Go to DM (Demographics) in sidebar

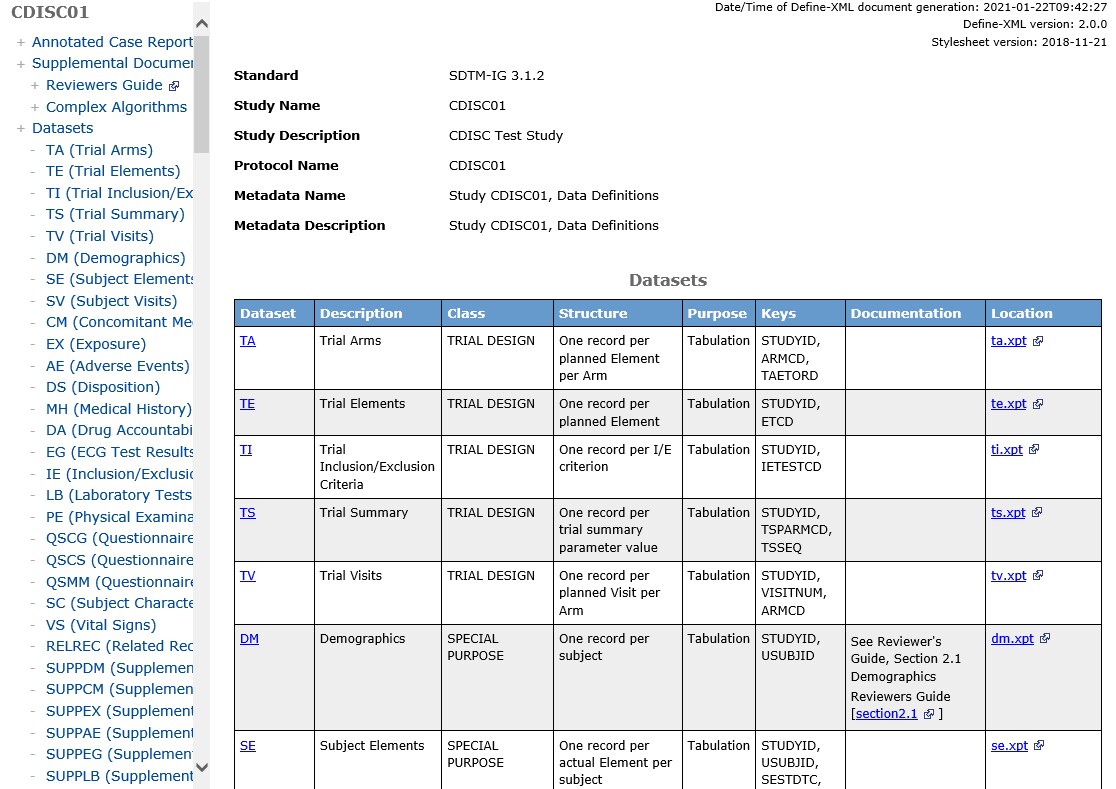(x=116, y=258)
